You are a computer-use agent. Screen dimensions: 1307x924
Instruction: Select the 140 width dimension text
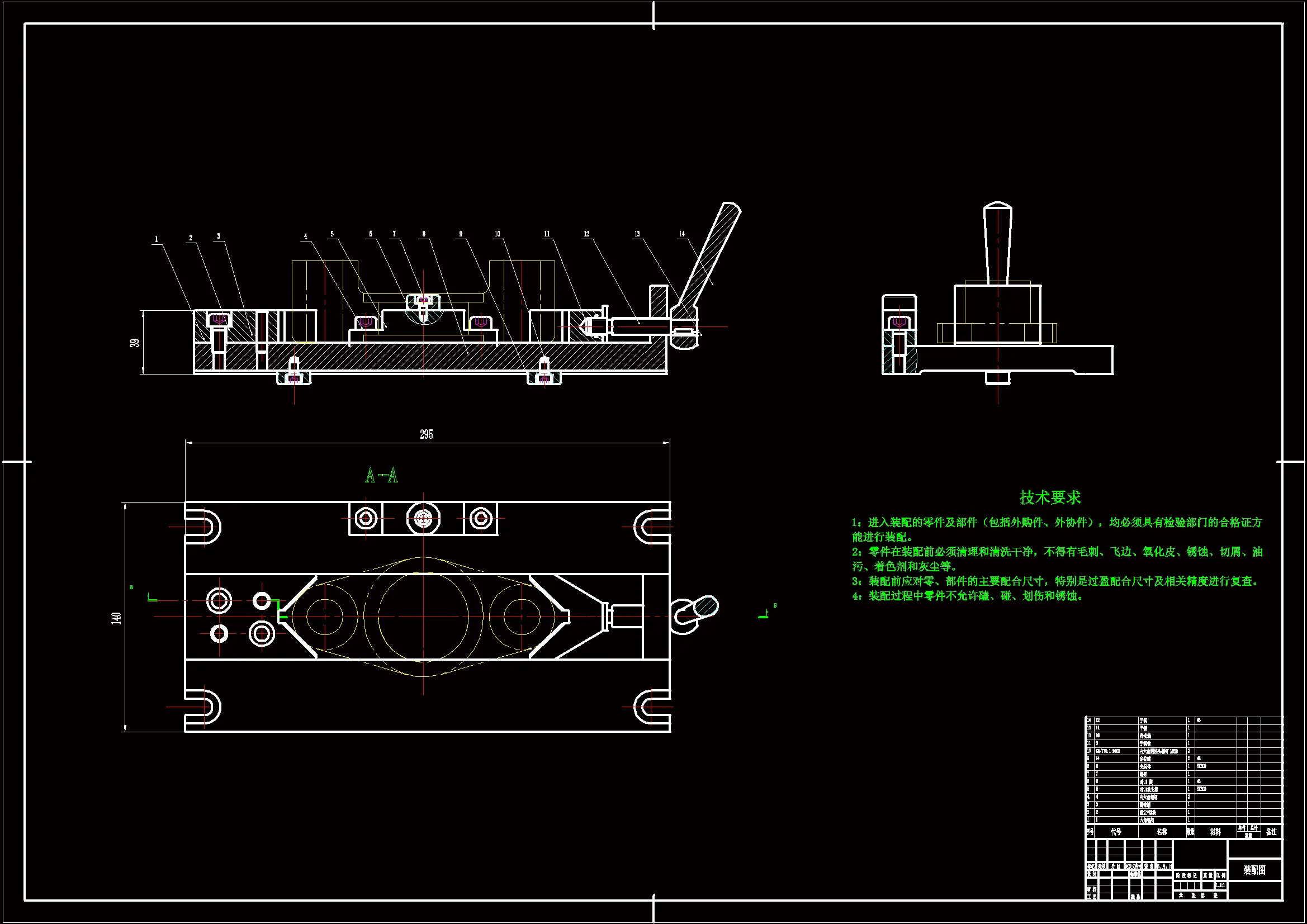pos(116,618)
